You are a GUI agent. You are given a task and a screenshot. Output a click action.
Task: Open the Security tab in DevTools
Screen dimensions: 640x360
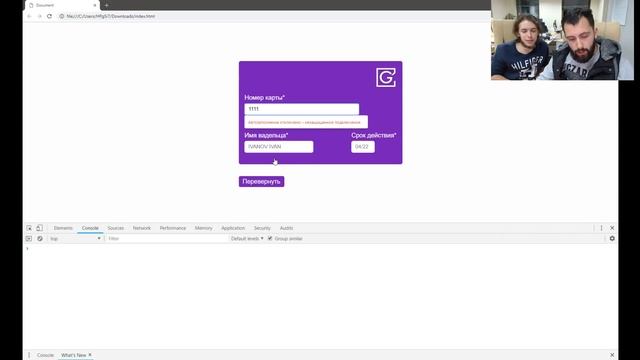[x=262, y=228]
